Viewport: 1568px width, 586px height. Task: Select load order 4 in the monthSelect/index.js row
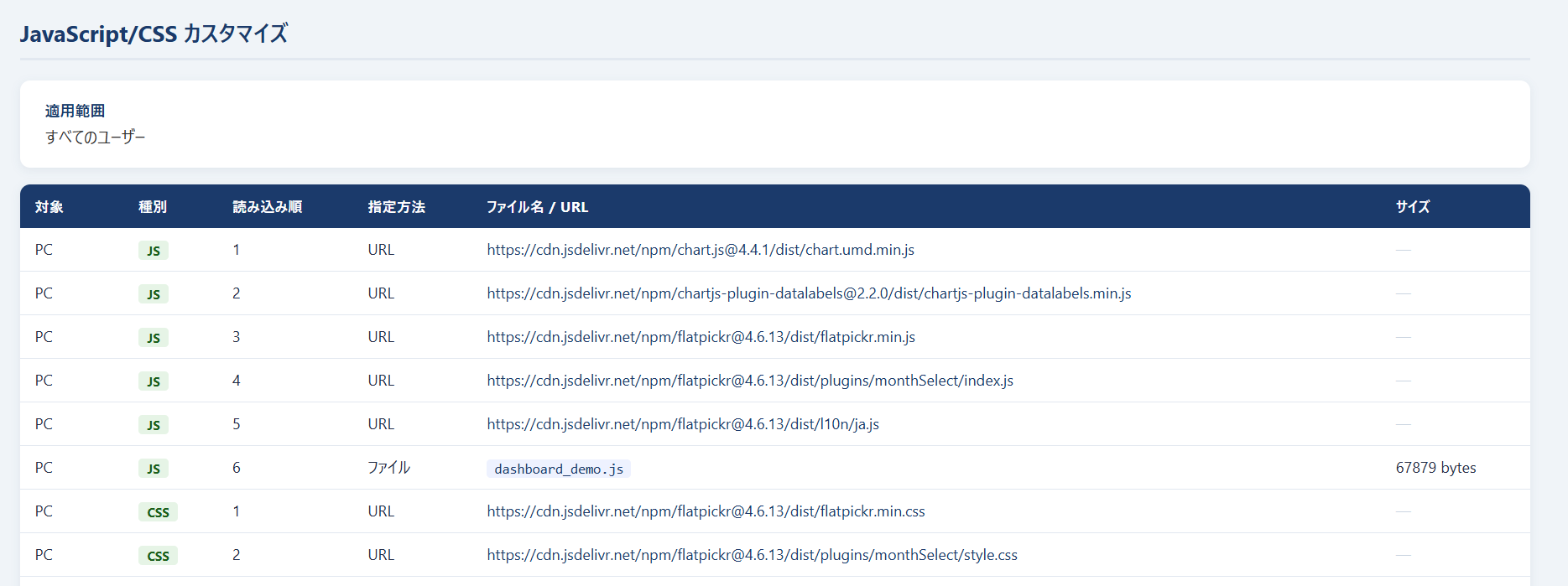(x=237, y=381)
